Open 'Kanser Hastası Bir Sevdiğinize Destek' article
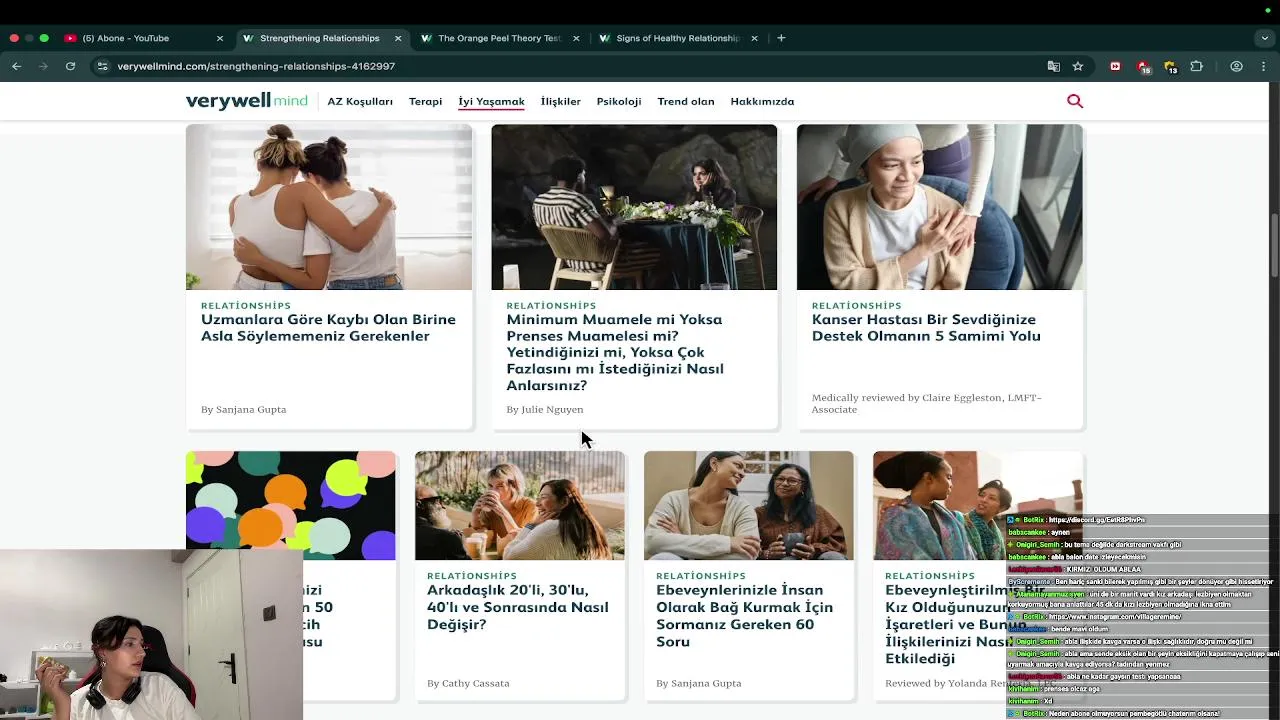The height and width of the screenshot is (720, 1280). (926, 327)
